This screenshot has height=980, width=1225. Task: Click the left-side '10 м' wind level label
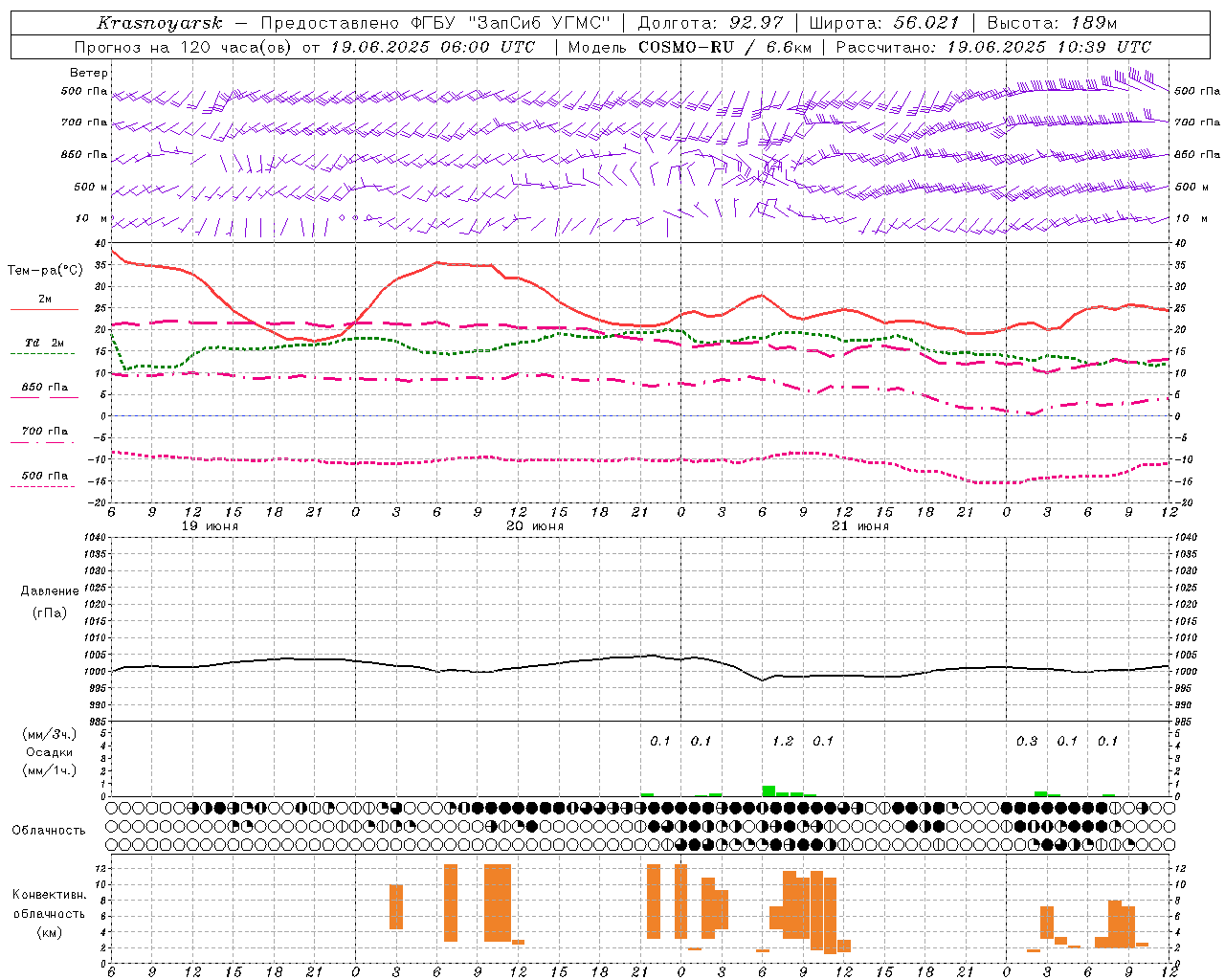click(x=91, y=218)
